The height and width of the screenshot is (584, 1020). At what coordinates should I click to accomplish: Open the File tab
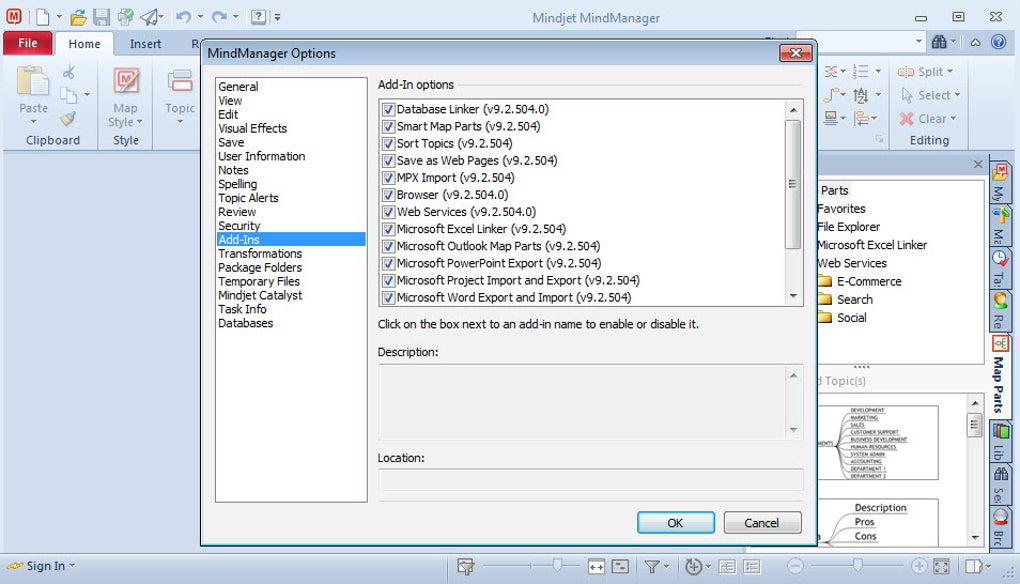pyautogui.click(x=27, y=43)
